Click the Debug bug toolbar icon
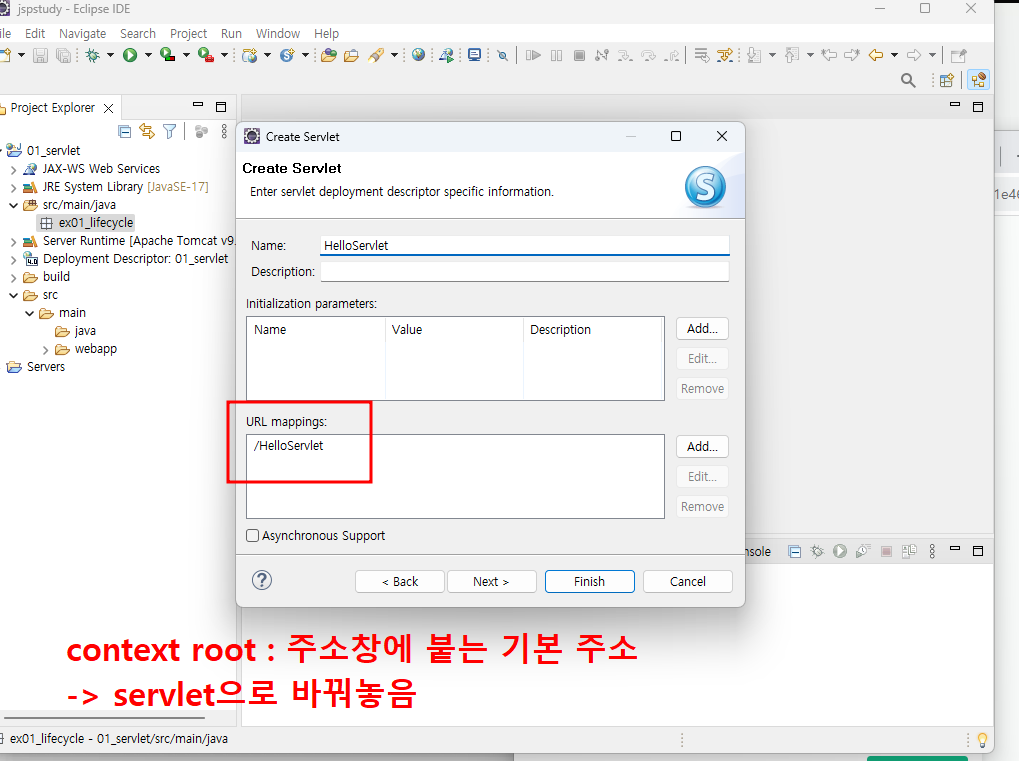The image size is (1019, 761). coord(93,56)
